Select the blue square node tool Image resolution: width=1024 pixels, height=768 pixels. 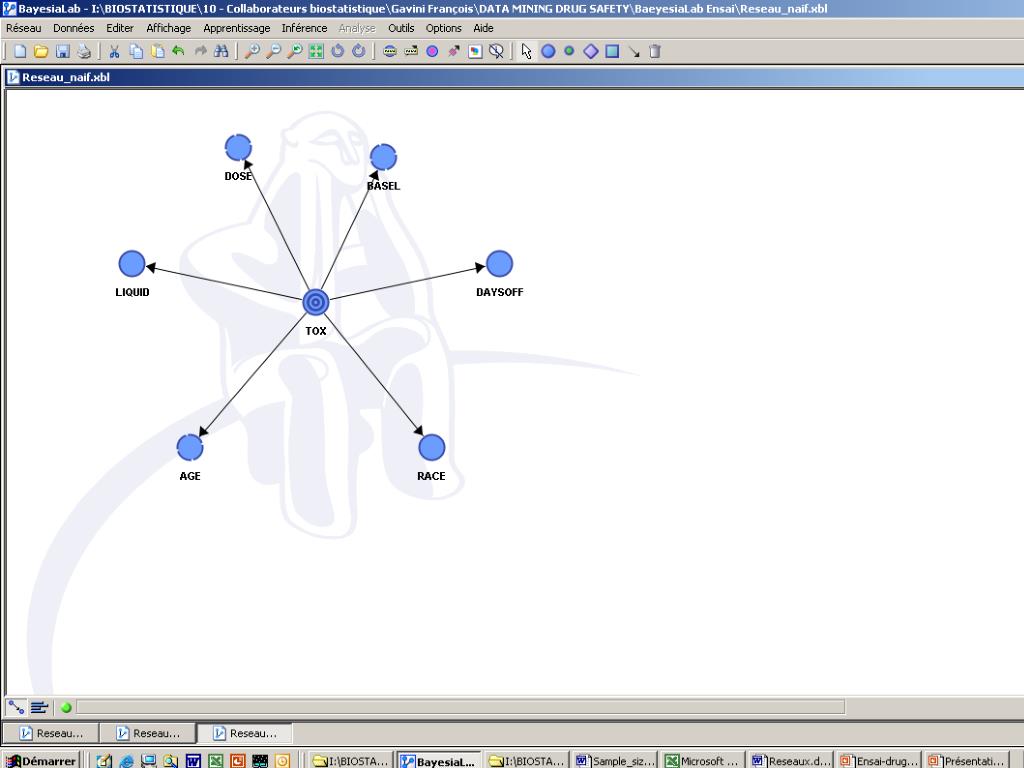pos(612,51)
